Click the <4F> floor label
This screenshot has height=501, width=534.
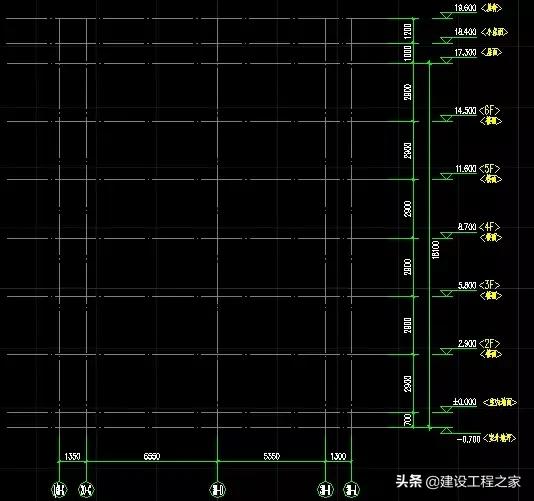point(489,227)
